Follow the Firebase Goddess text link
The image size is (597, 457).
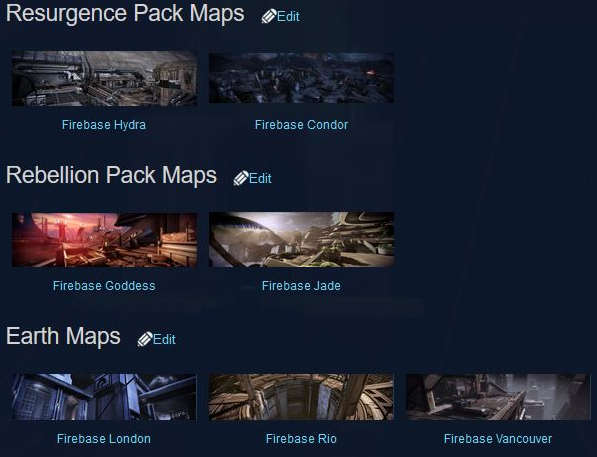[104, 286]
